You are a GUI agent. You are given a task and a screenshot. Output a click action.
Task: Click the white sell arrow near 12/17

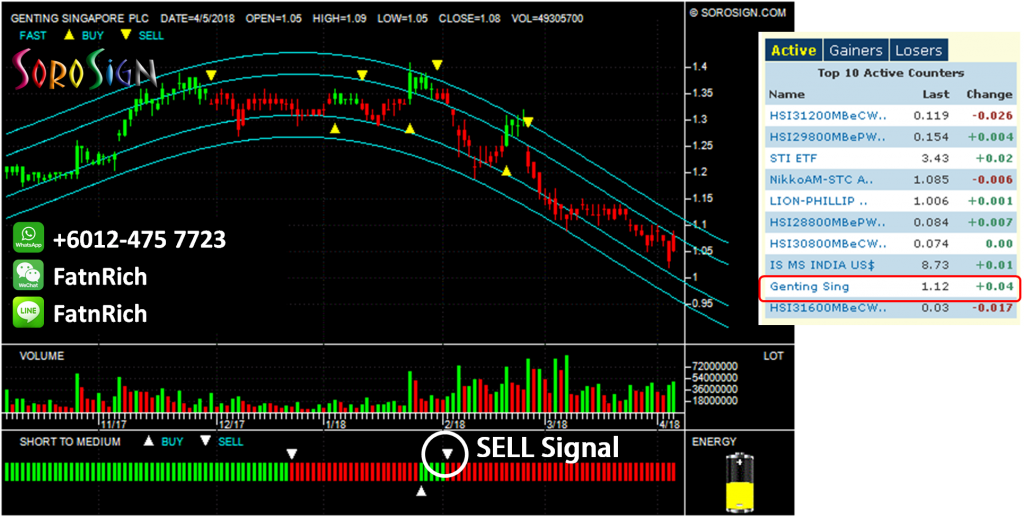point(292,454)
